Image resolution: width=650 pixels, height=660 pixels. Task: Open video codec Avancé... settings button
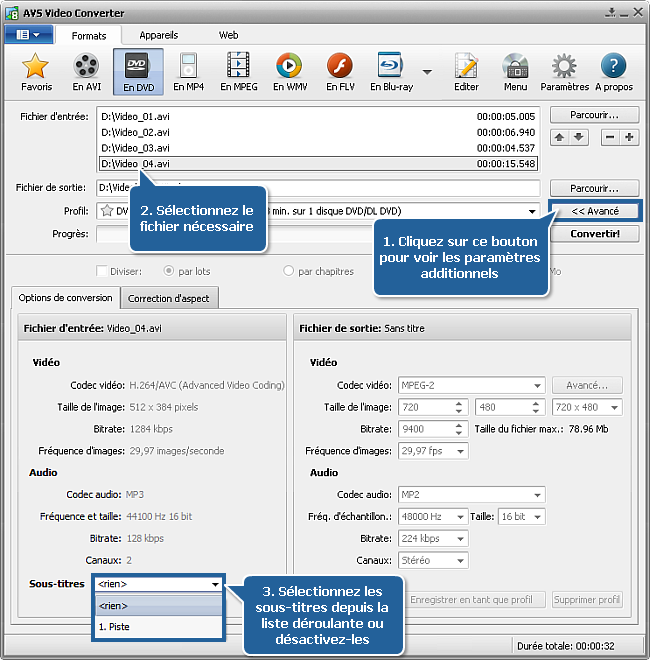pos(587,385)
